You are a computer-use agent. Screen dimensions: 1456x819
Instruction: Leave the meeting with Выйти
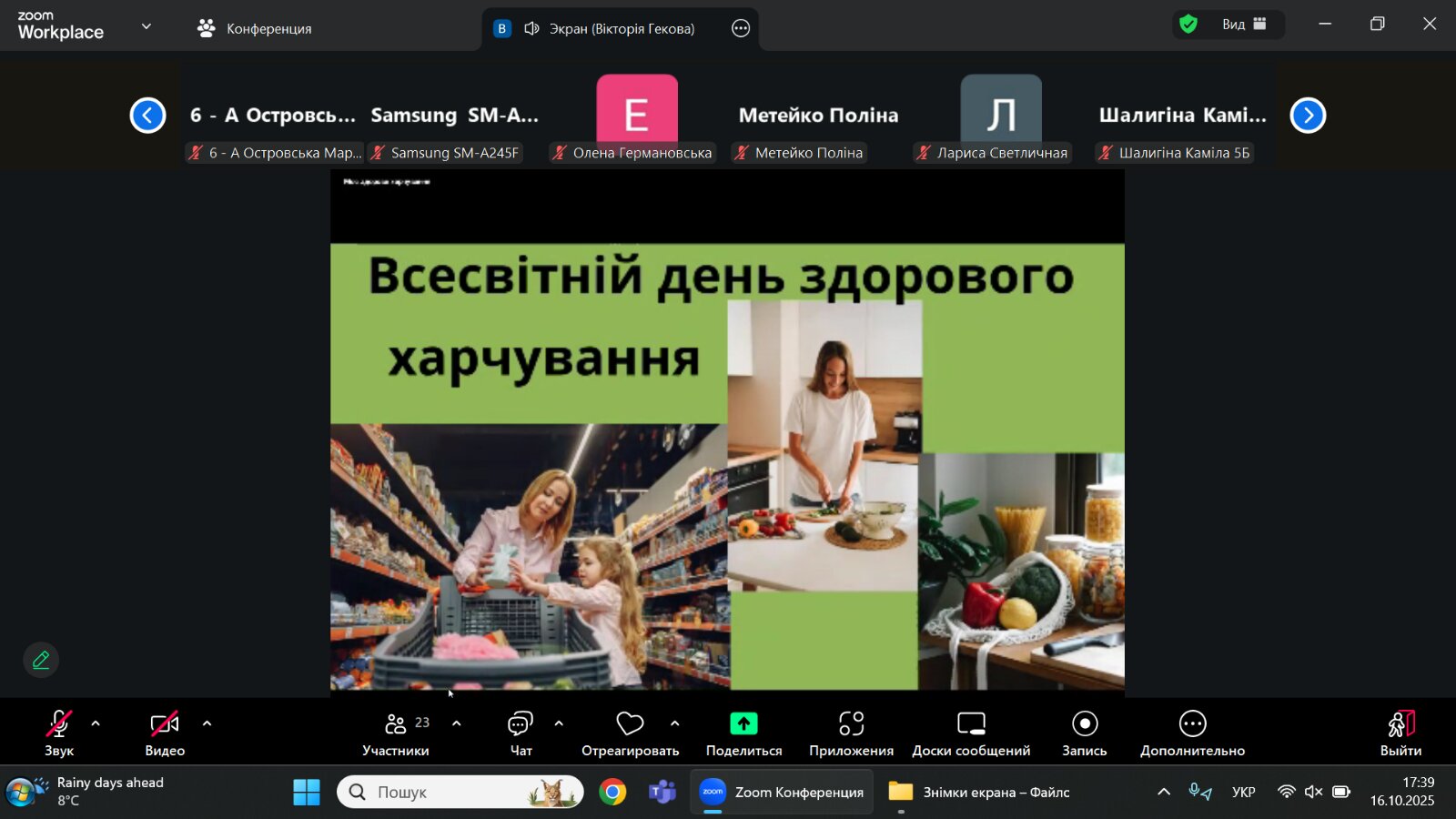pos(1400,733)
